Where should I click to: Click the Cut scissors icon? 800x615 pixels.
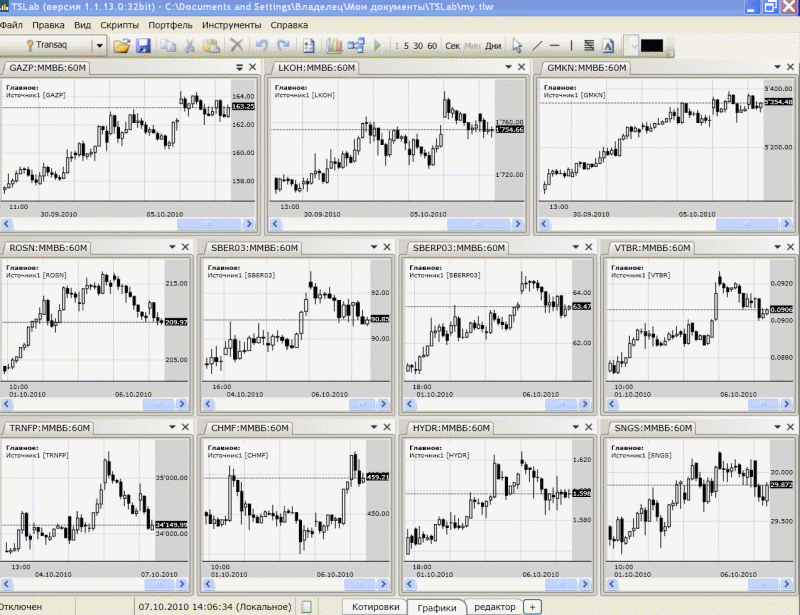189,46
